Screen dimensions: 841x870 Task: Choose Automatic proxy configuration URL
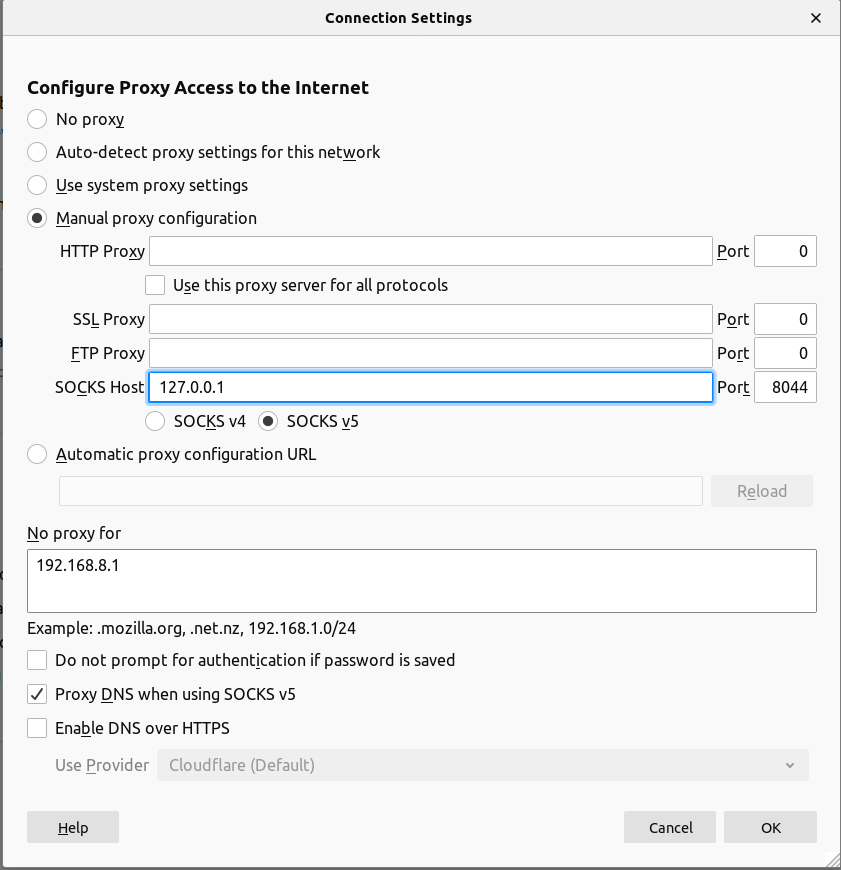tap(37, 454)
